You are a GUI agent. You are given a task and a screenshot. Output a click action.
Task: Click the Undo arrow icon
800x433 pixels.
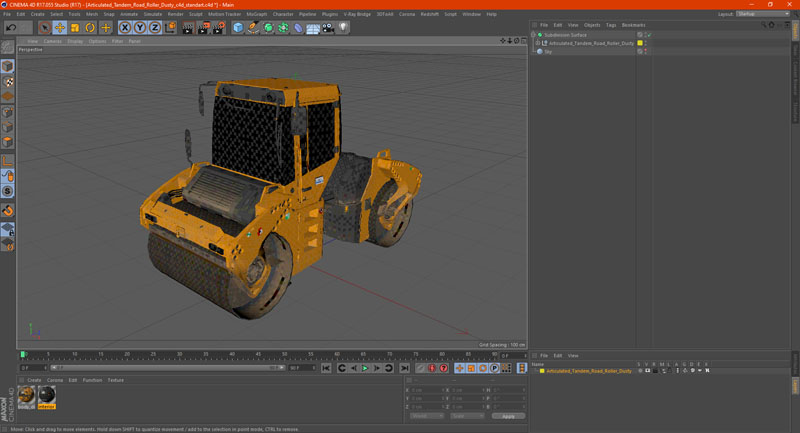click(x=10, y=28)
